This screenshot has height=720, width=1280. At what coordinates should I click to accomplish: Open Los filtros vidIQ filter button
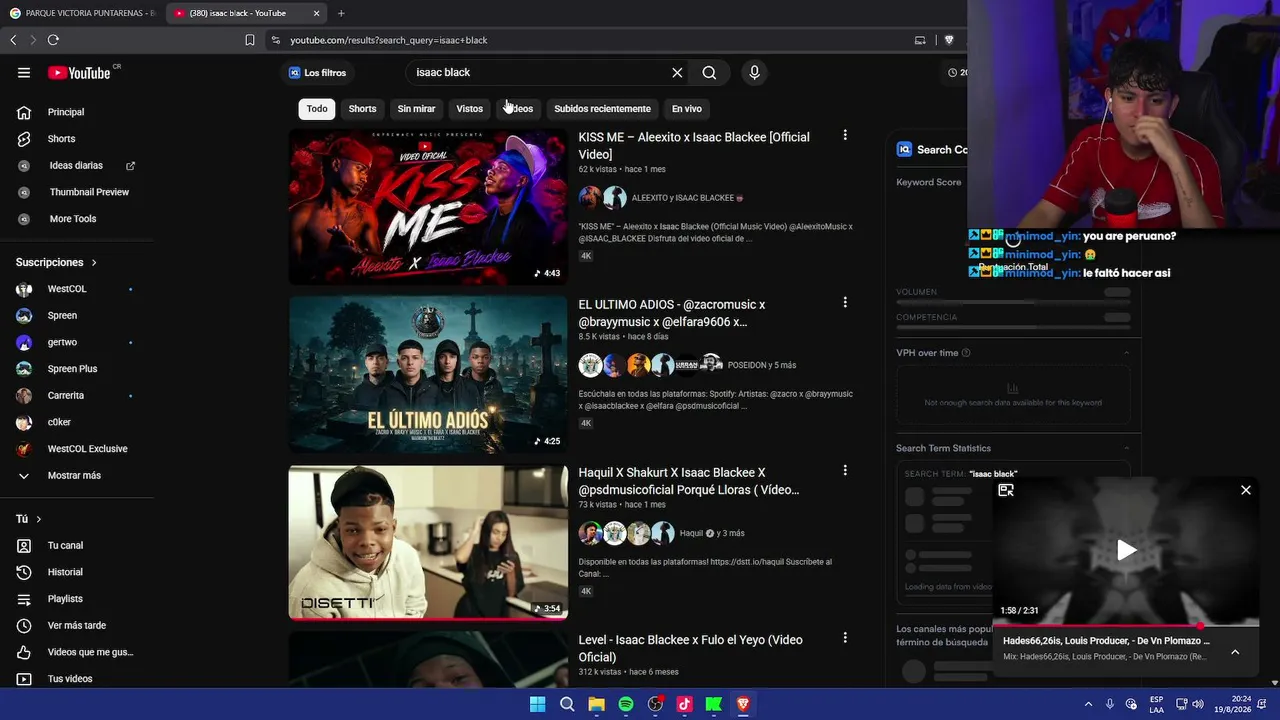[318, 73]
